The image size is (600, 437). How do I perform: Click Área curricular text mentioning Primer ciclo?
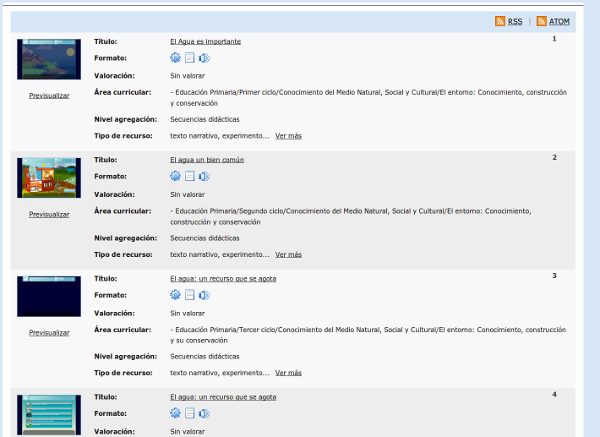[368, 98]
